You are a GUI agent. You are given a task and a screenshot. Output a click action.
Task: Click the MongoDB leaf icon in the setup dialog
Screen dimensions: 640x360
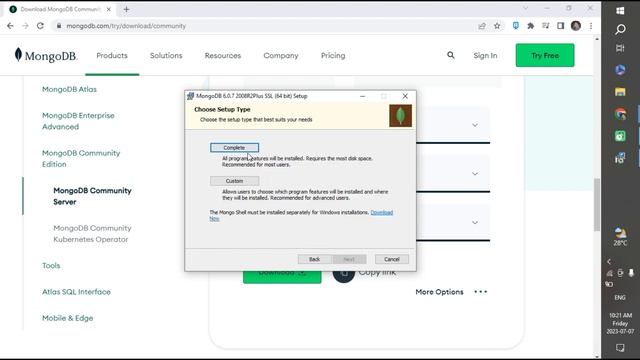tap(400, 116)
